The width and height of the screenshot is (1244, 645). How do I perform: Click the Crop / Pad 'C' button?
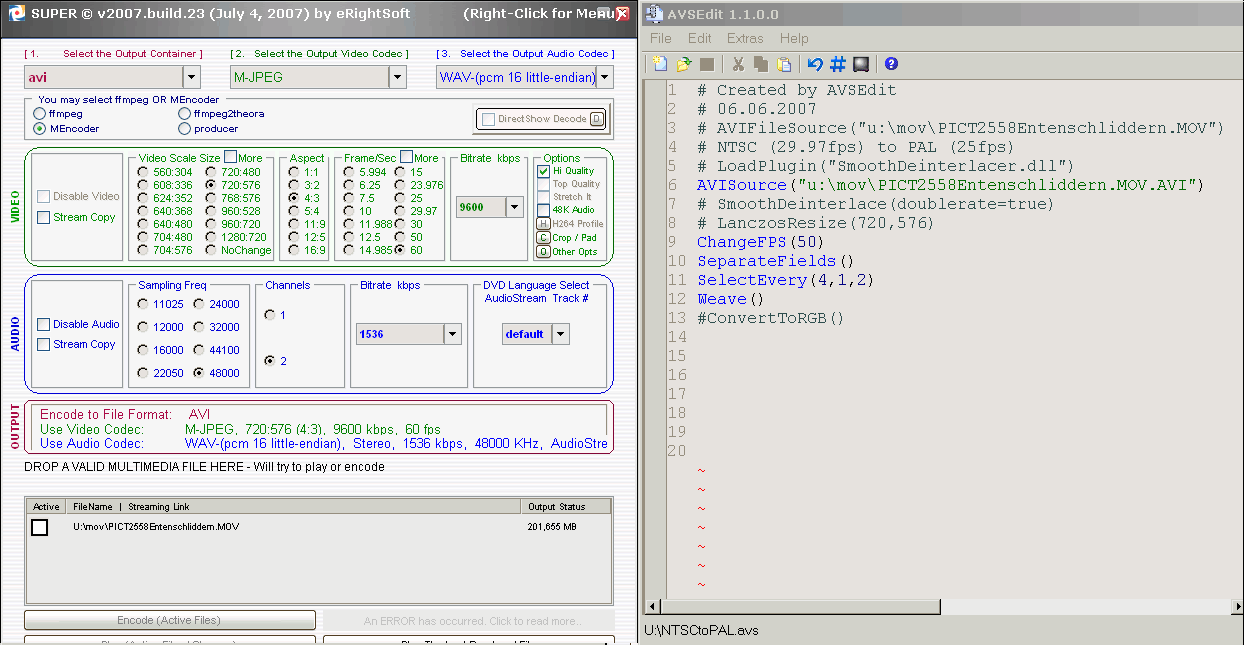(543, 238)
